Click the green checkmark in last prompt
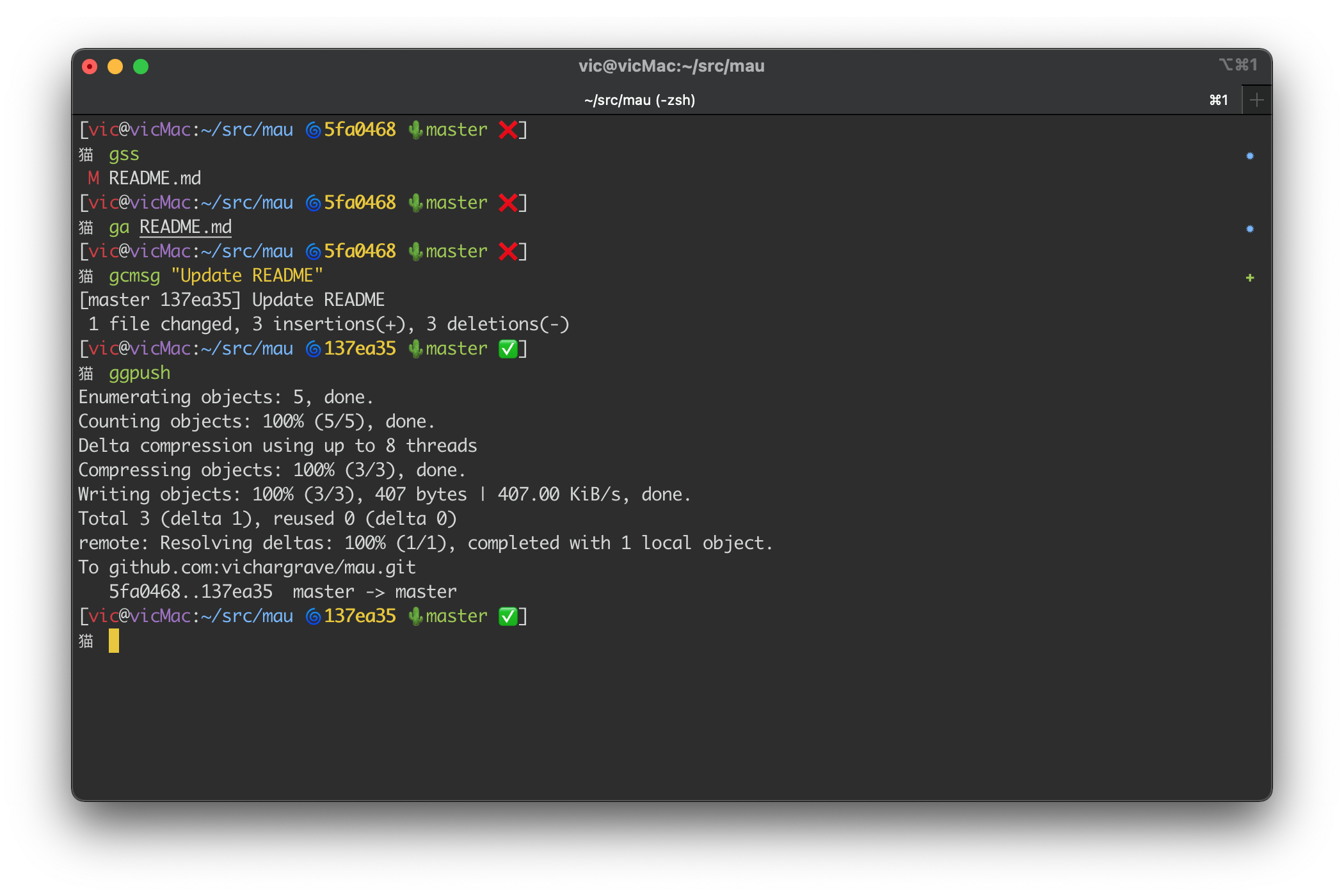This screenshot has width=1344, height=896. 508,616
